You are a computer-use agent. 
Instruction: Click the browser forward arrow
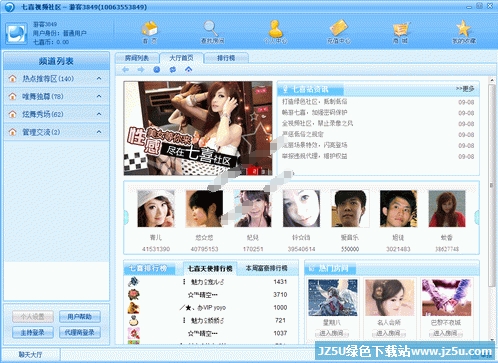coord(141,69)
